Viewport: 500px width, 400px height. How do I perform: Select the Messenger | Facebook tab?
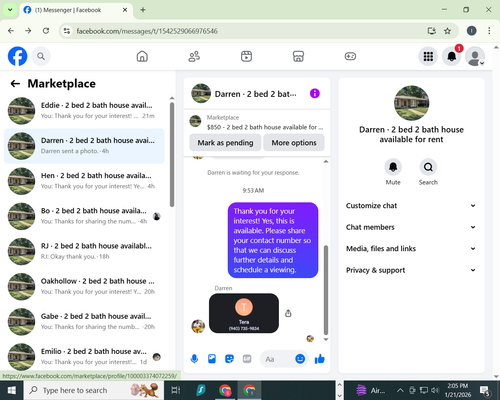(76, 10)
